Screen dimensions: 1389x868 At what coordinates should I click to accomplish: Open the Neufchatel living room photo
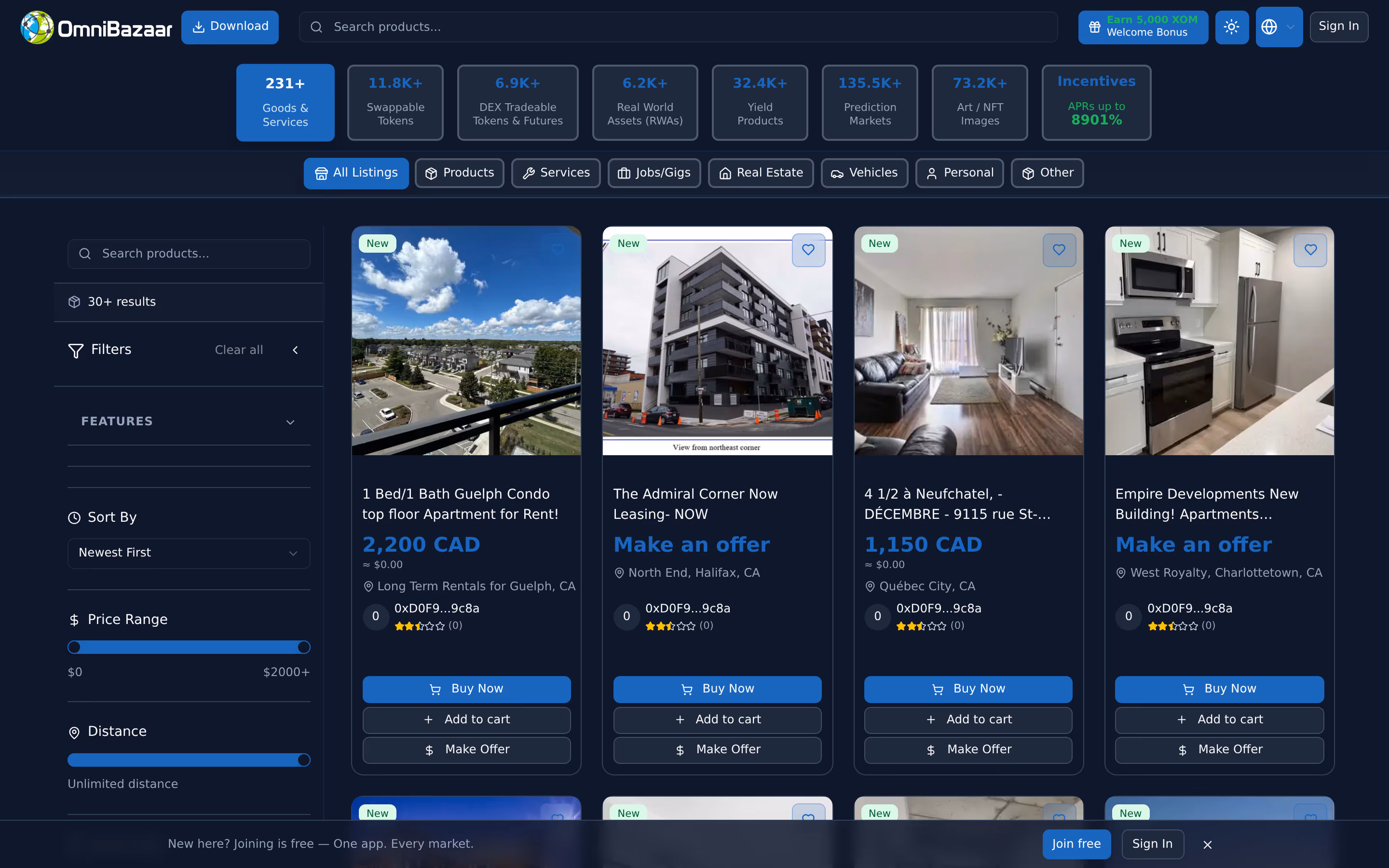(x=968, y=341)
